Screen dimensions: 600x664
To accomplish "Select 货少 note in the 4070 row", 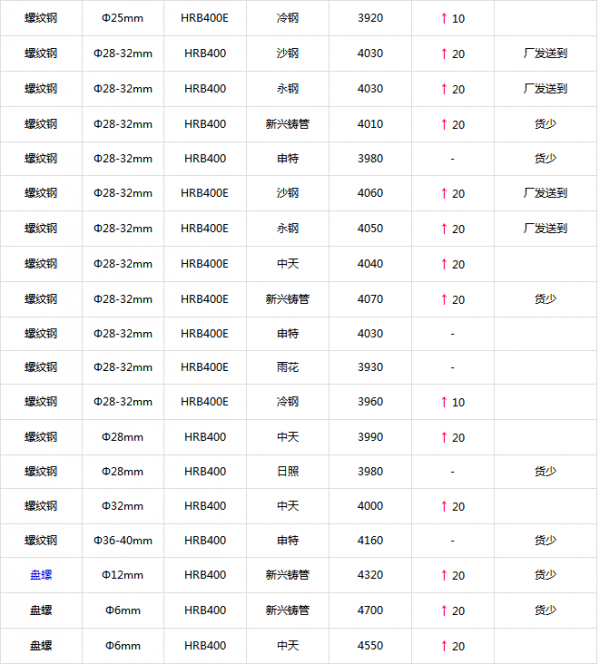I will pyautogui.click(x=545, y=299).
